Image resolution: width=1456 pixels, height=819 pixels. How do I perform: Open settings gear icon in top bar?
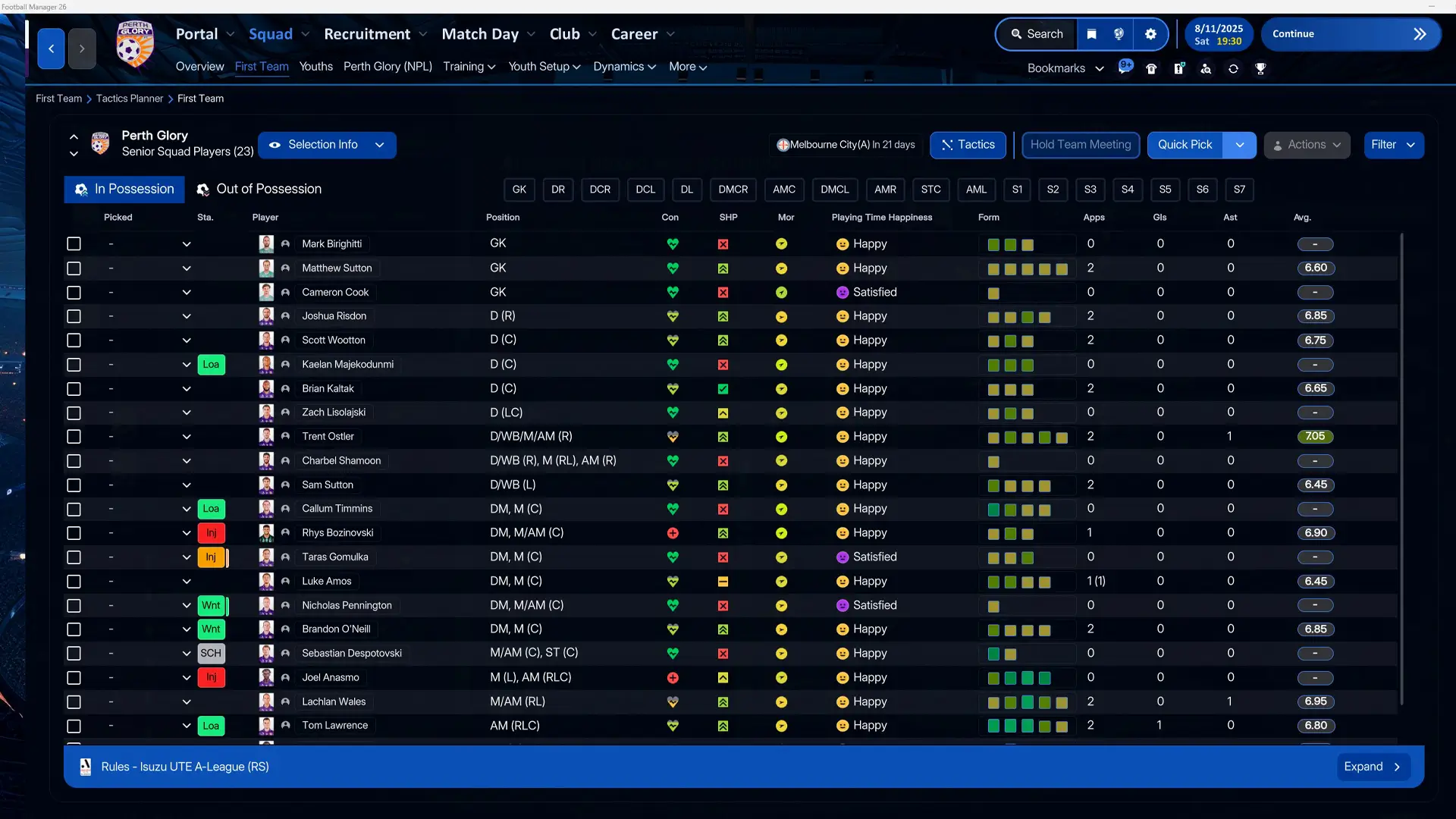(1150, 34)
